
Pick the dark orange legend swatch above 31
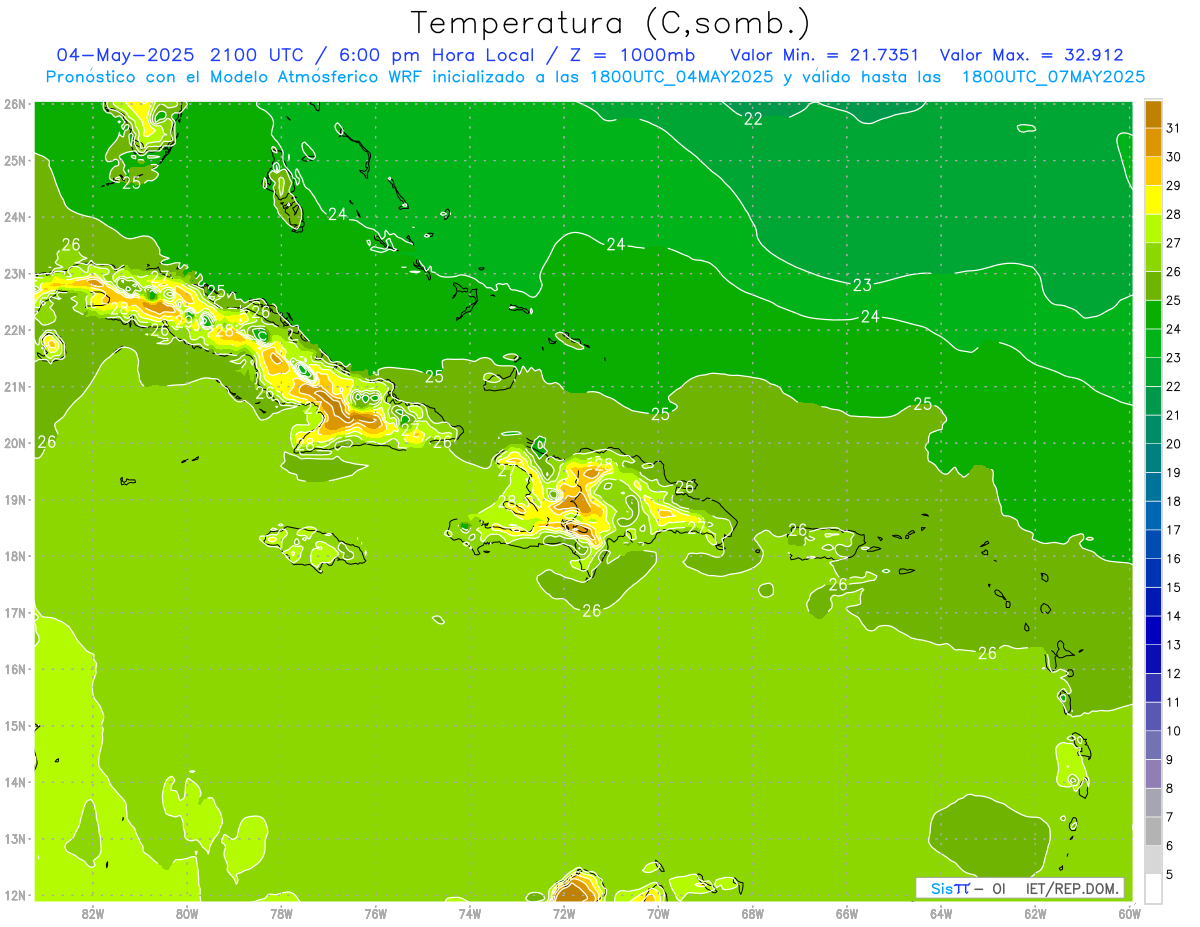[1153, 115]
